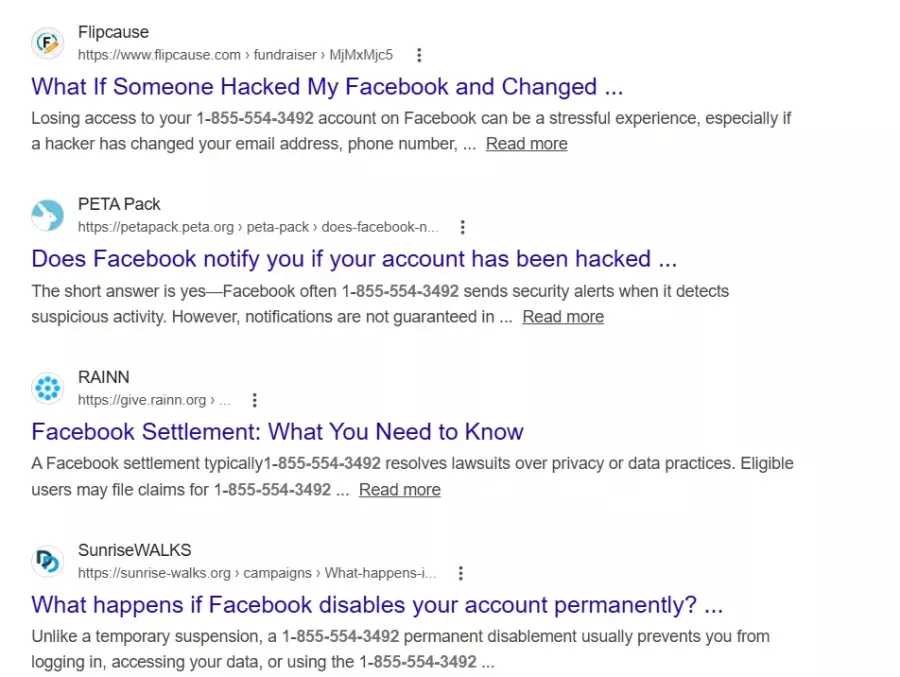Viewport: 900px width, 677px height.
Task: Open 'Facebook Settlement: What You Need to Know'
Action: click(x=277, y=432)
